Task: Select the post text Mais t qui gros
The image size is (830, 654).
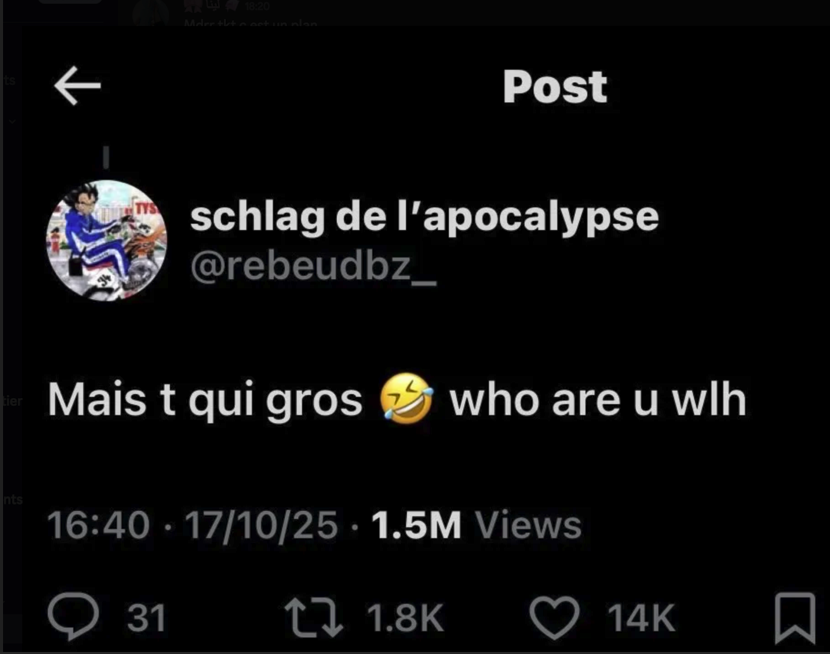Action: pyautogui.click(x=205, y=400)
